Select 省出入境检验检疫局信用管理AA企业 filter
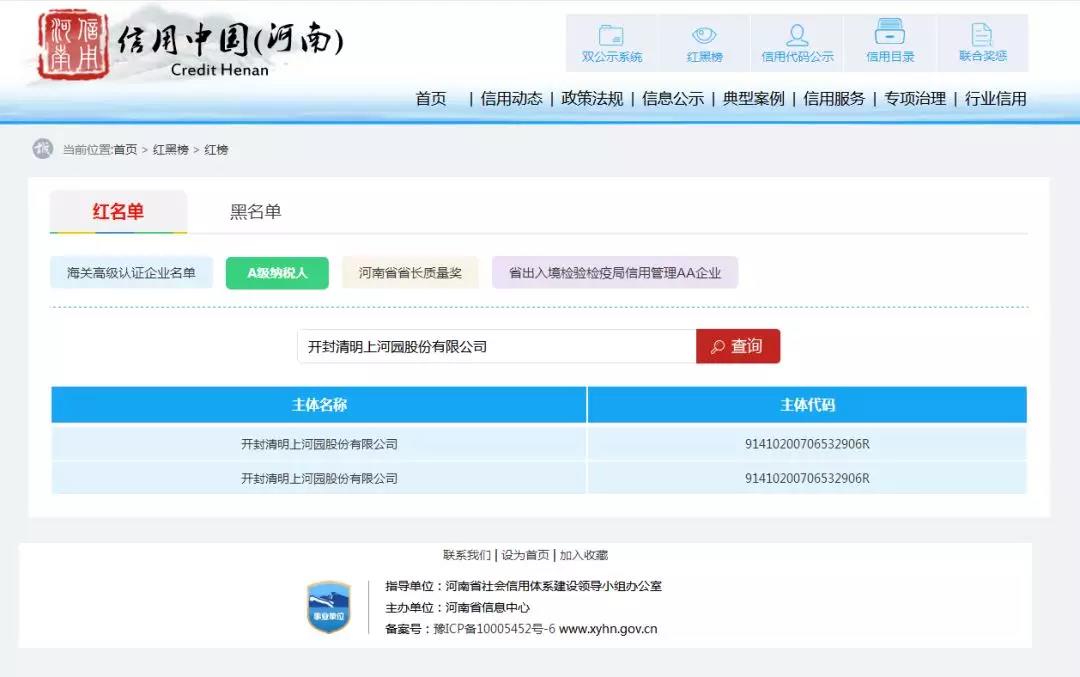Screen dimensions: 1080x677 coord(614,273)
